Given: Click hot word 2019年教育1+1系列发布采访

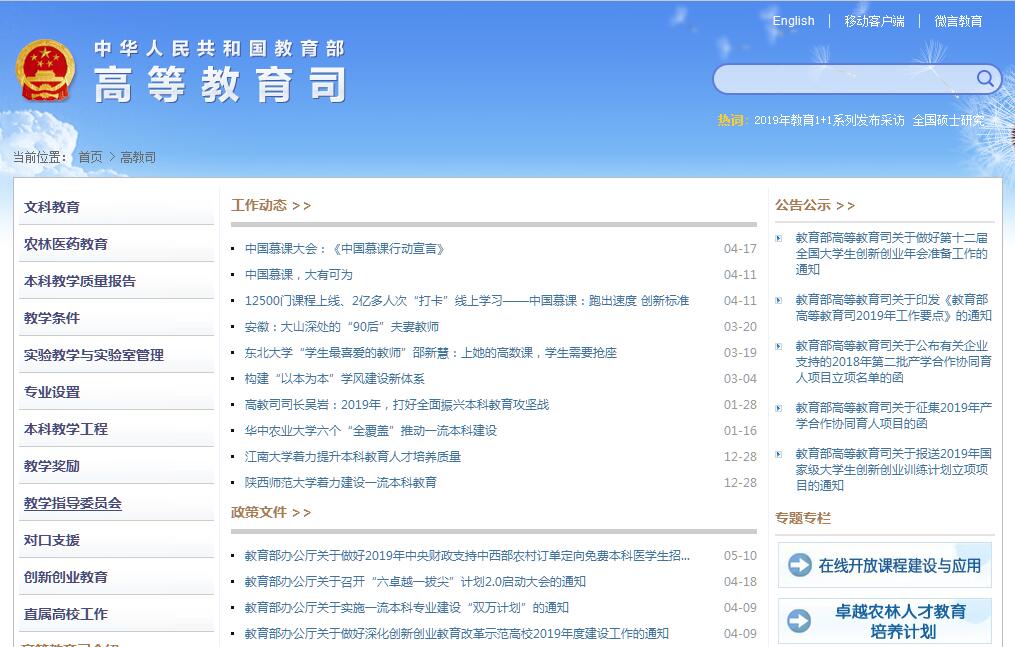Looking at the screenshot, I should [829, 120].
